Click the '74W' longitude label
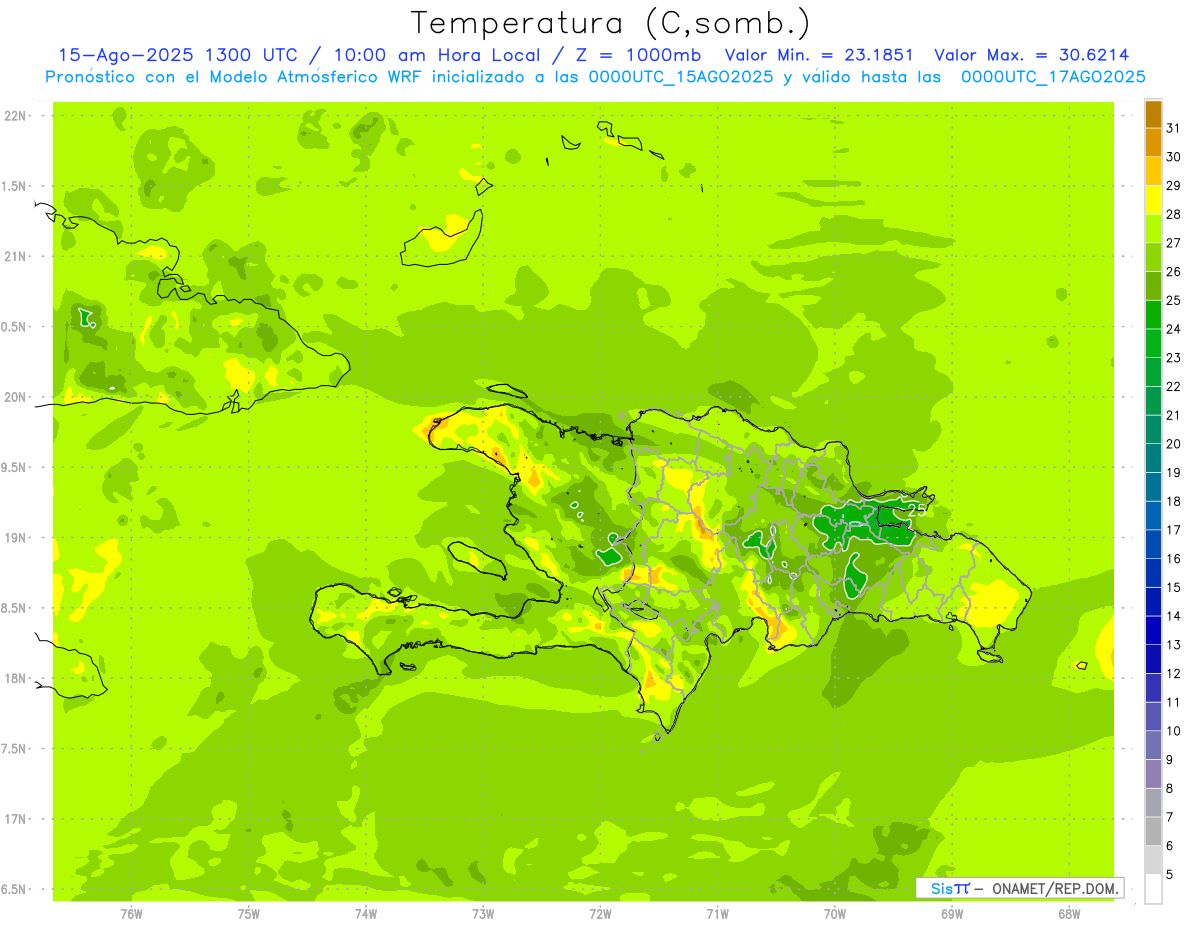1200x927 pixels. click(x=366, y=914)
